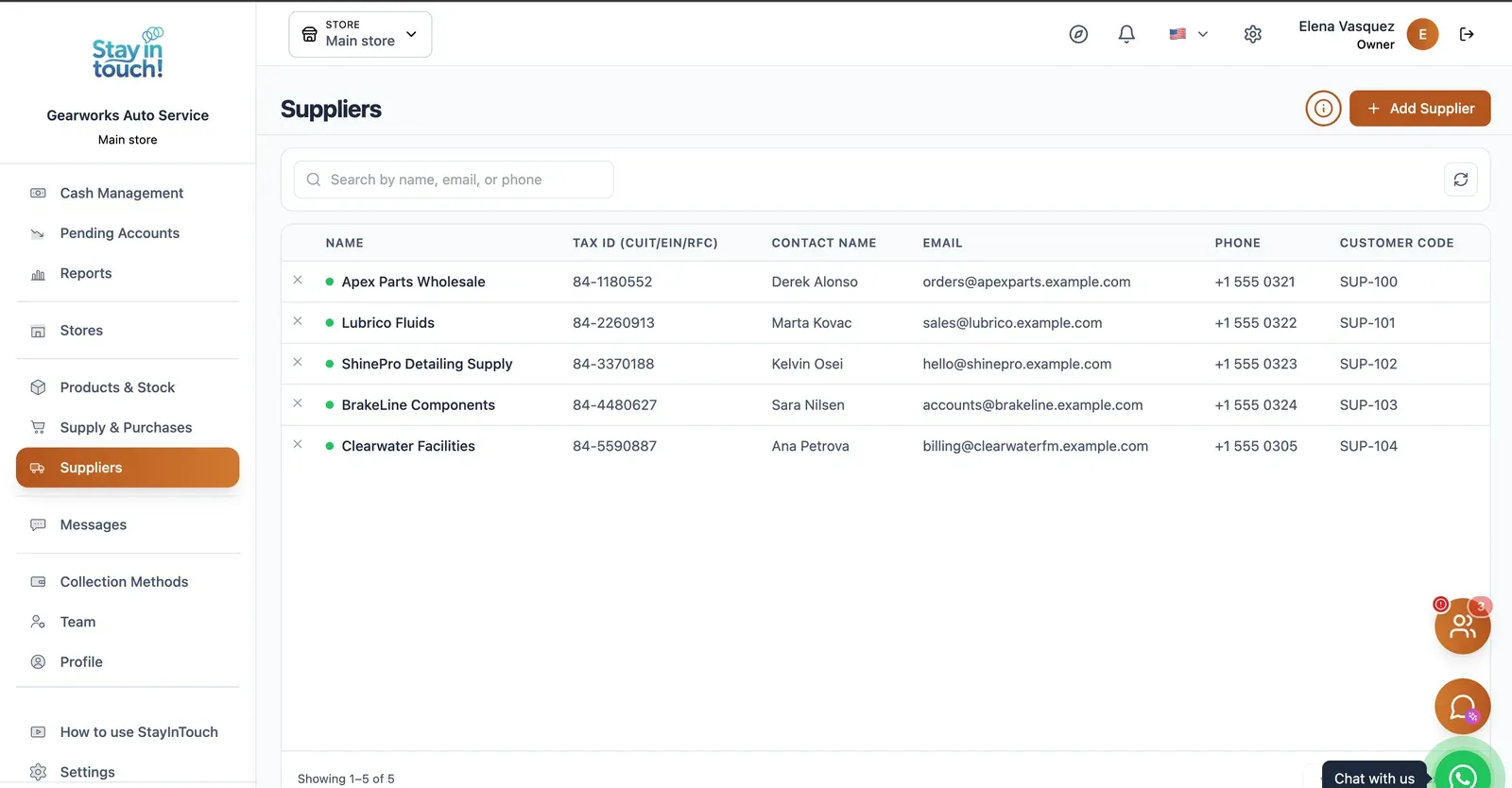
Task: Click the X beside ShinePro Detailing Supply
Action: pos(298,363)
